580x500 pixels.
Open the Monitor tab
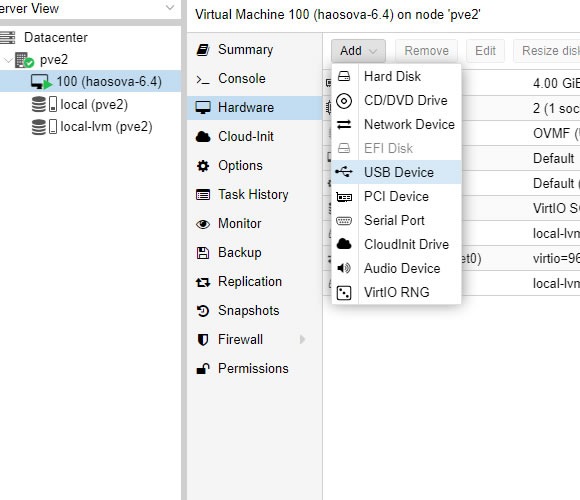[x=254, y=223]
